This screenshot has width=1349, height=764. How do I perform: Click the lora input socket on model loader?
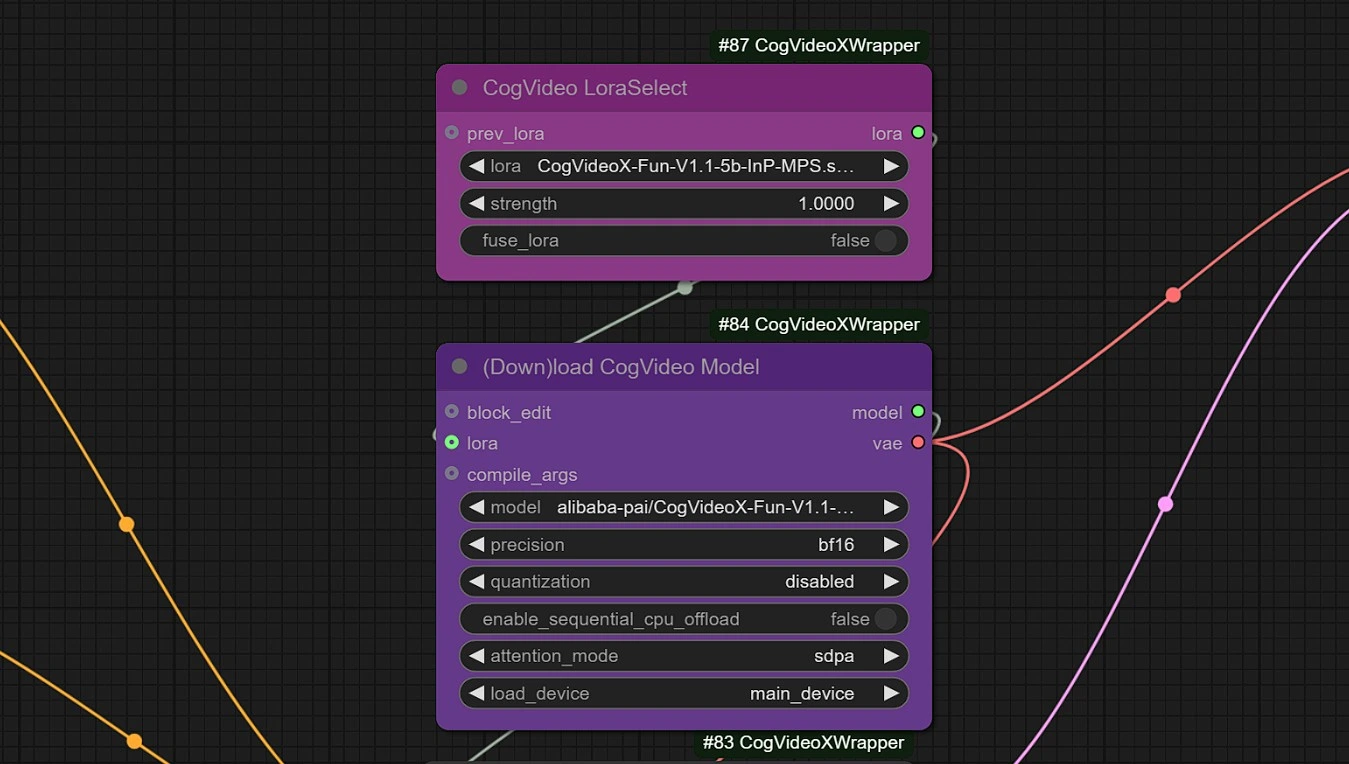[452, 442]
